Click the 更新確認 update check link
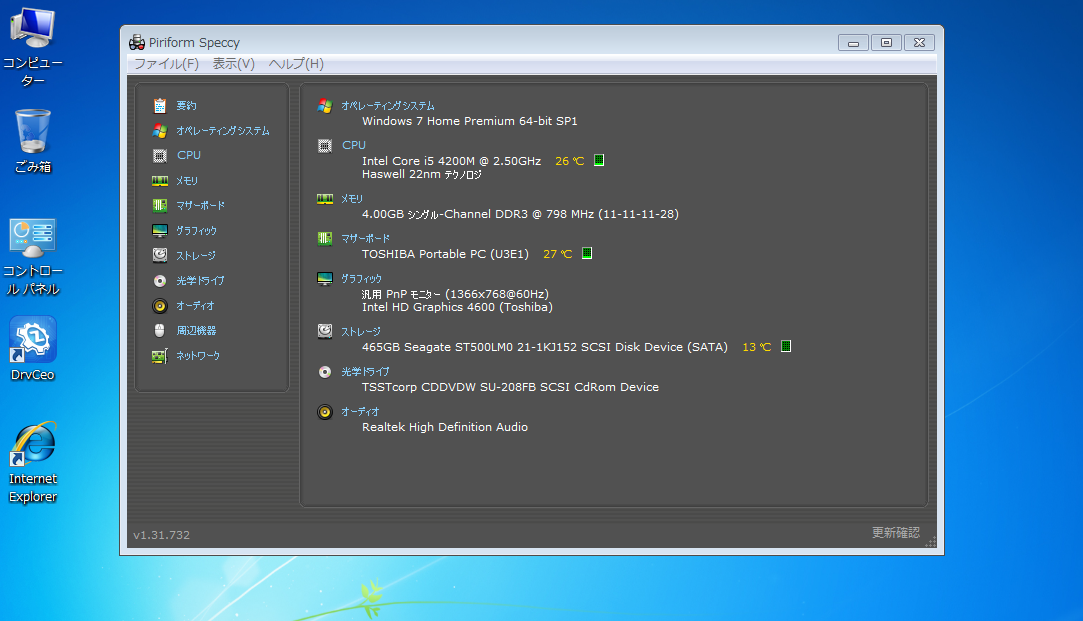 click(x=896, y=533)
